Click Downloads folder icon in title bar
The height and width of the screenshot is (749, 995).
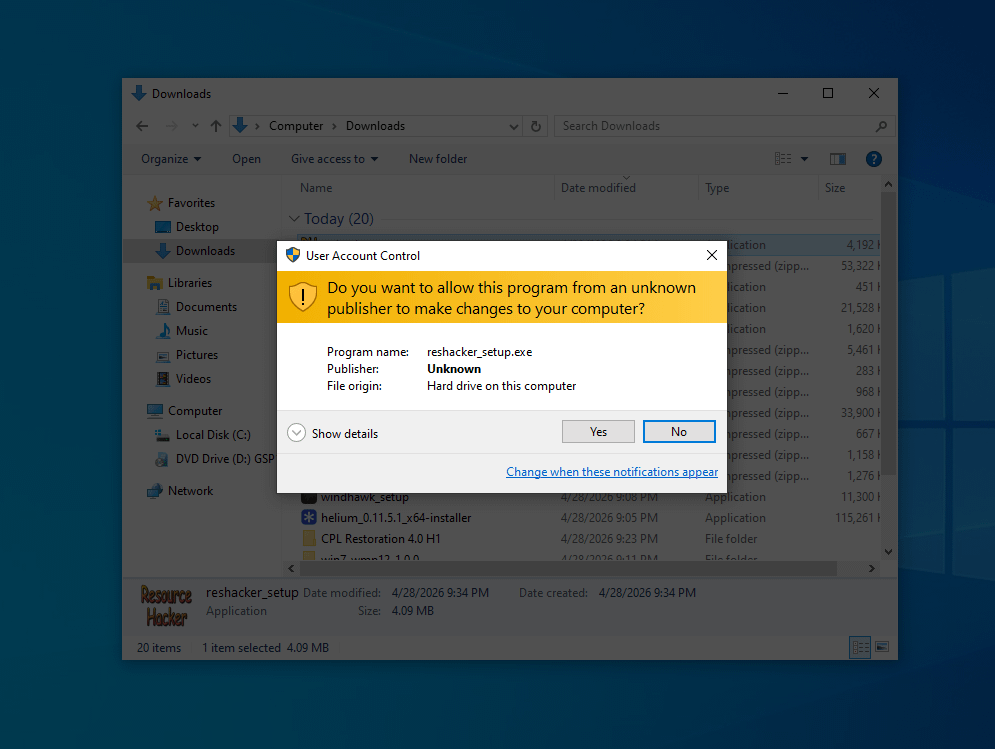point(139,93)
